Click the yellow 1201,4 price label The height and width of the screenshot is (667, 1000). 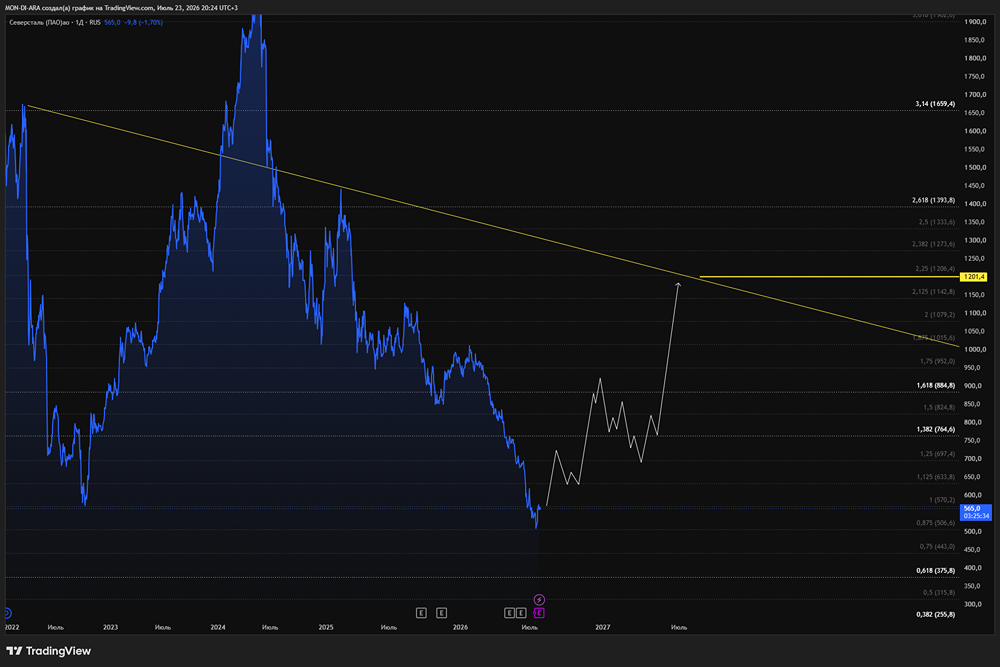(974, 277)
